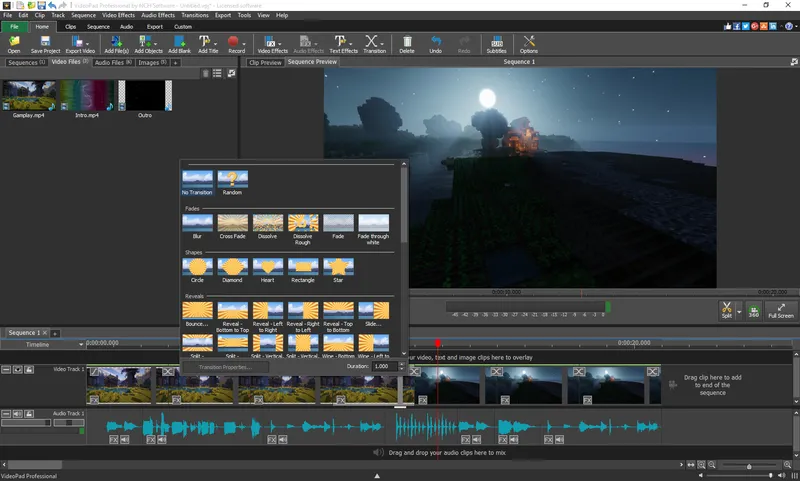Click the Split scissors icon

click(x=727, y=309)
